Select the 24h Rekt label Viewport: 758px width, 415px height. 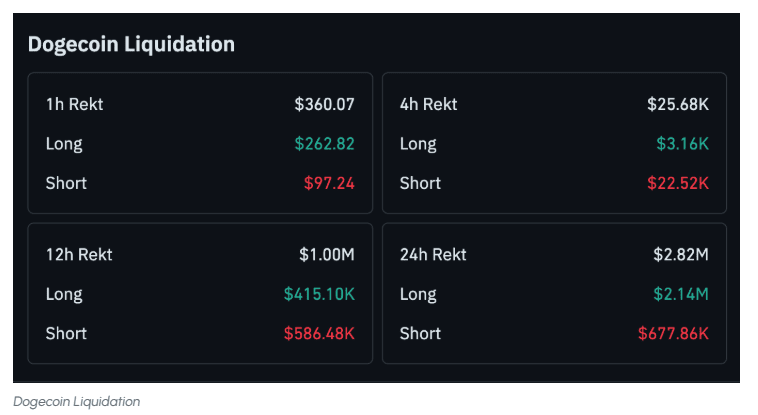coord(433,254)
